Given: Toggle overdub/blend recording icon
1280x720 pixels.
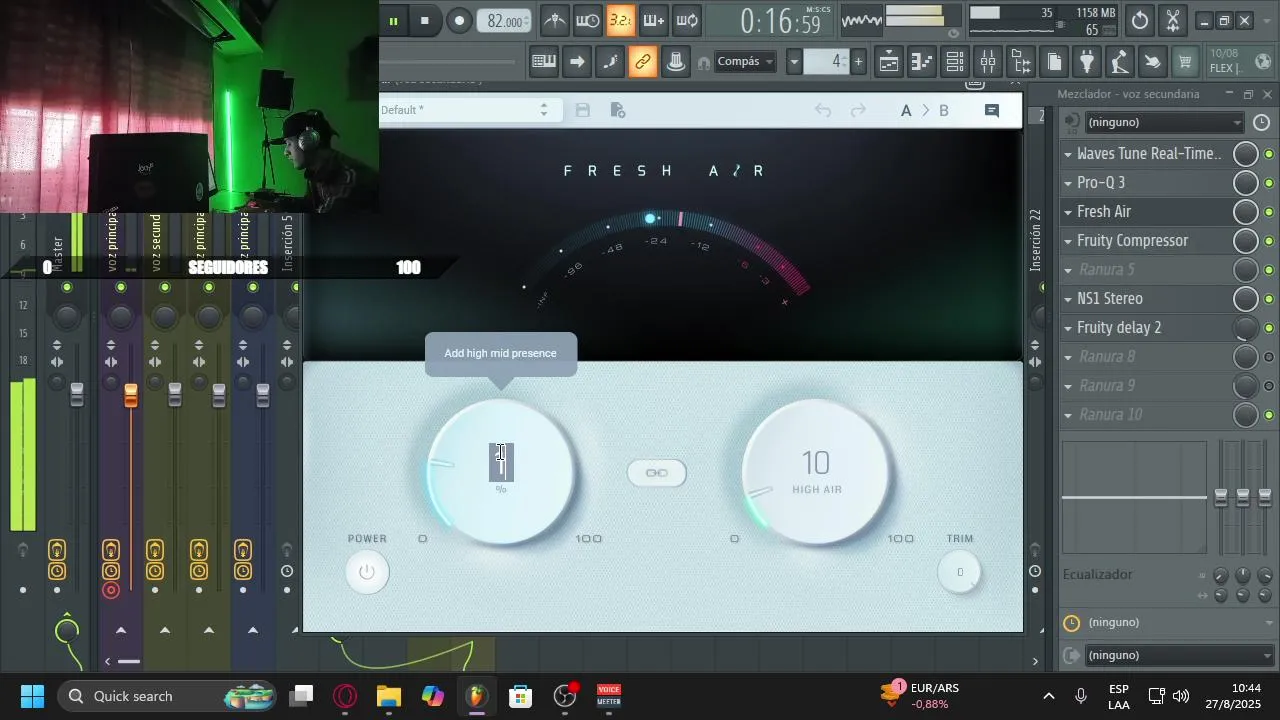Looking at the screenshot, I should coord(654,21).
